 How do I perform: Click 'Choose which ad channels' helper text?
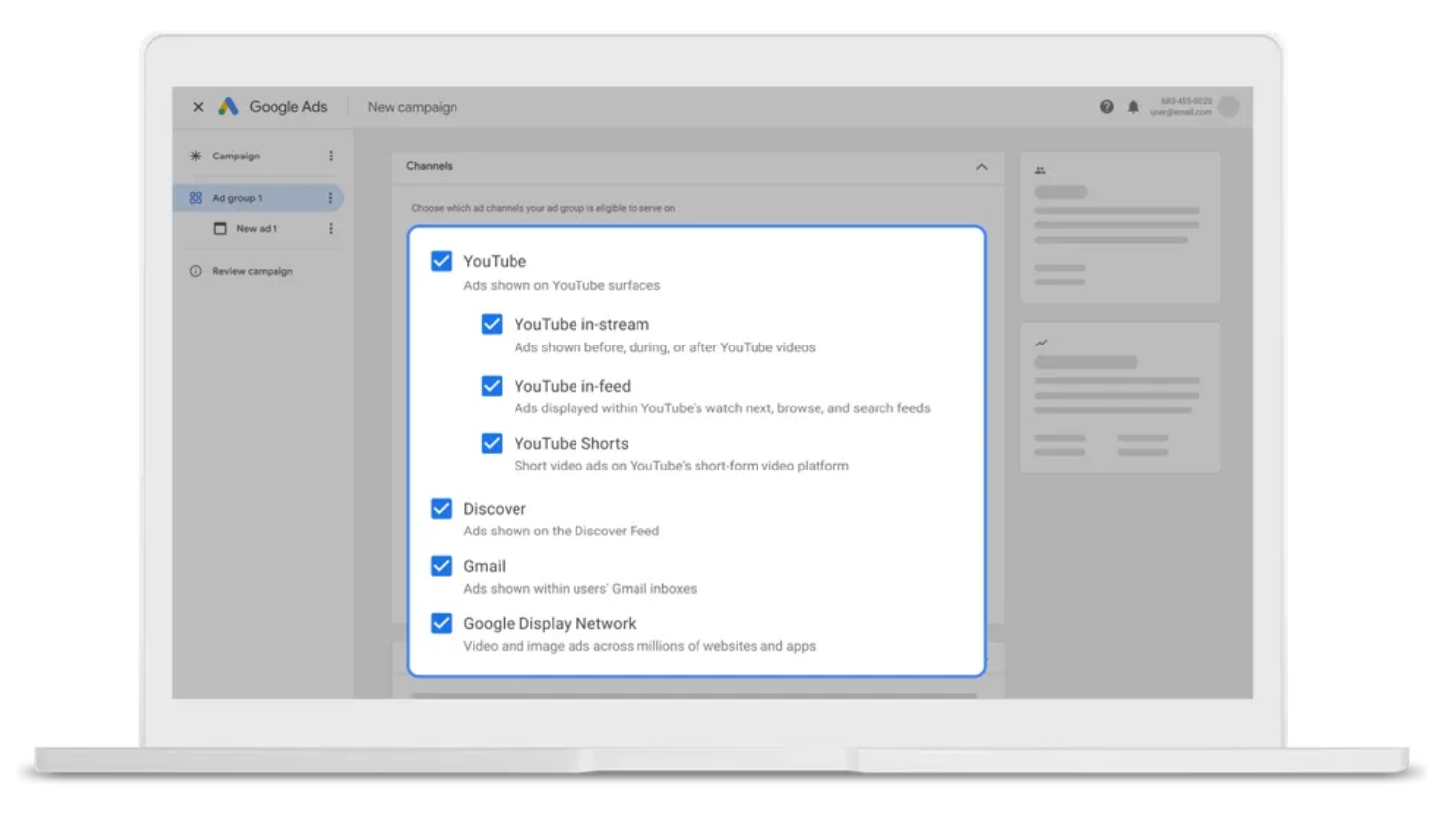[x=543, y=208]
